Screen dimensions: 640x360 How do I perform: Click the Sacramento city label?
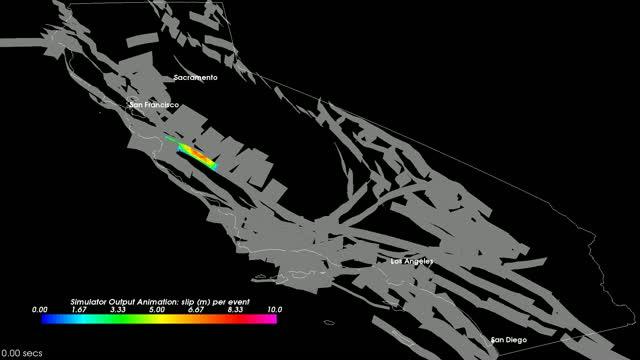click(196, 78)
